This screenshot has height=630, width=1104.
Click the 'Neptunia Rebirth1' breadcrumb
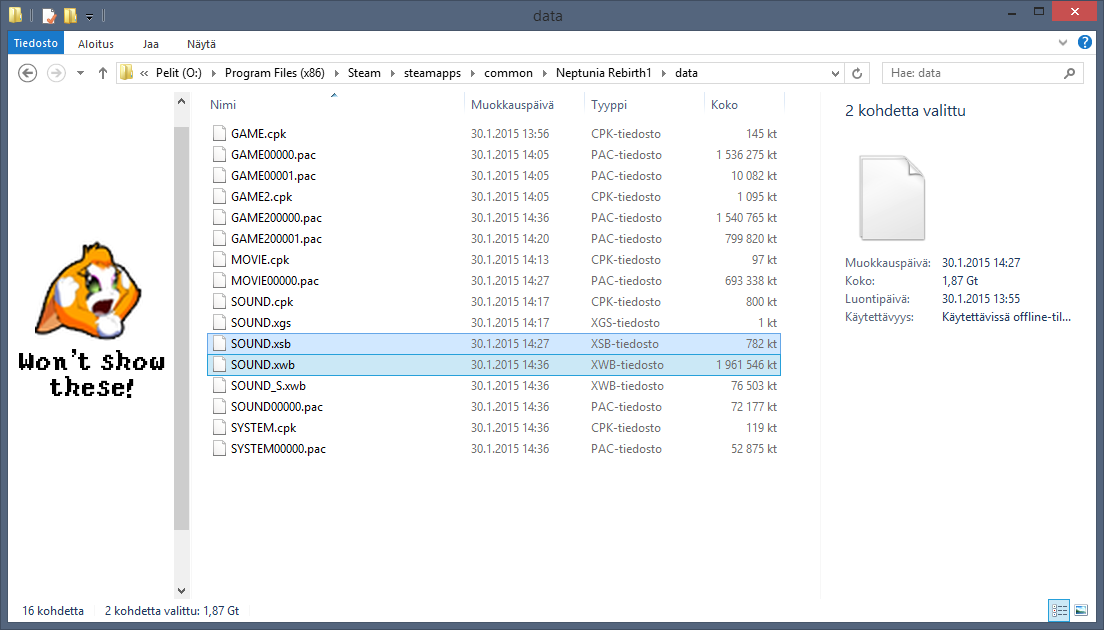[603, 73]
